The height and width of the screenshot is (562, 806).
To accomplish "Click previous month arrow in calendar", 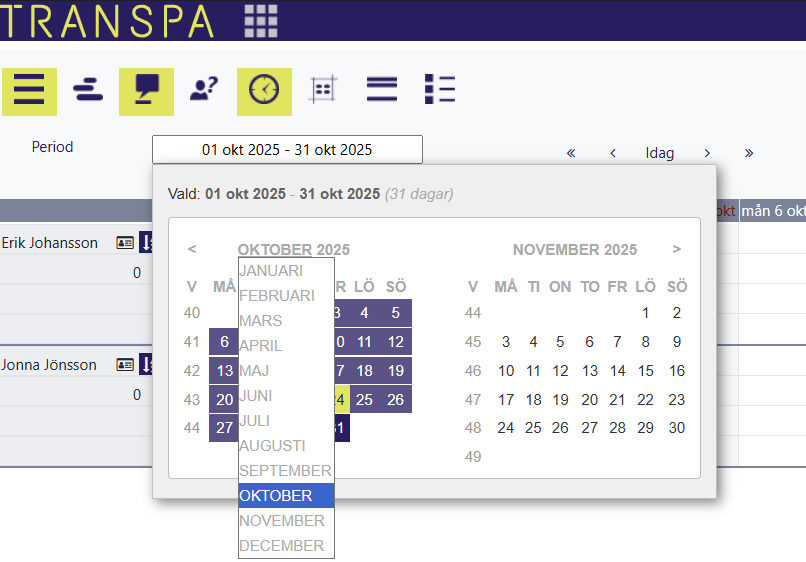I will coord(192,249).
